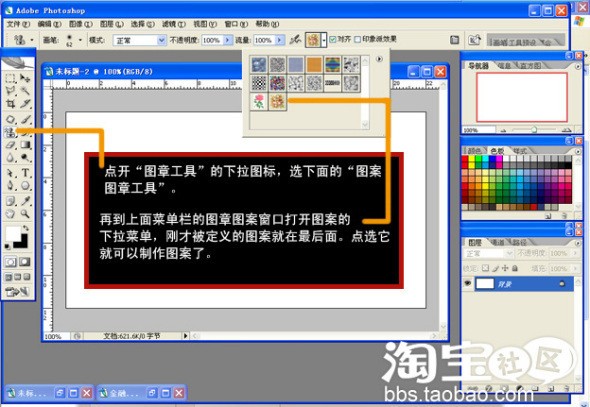This screenshot has width=590, height=407.
Task: Switch to the 路径 tab
Action: point(519,243)
